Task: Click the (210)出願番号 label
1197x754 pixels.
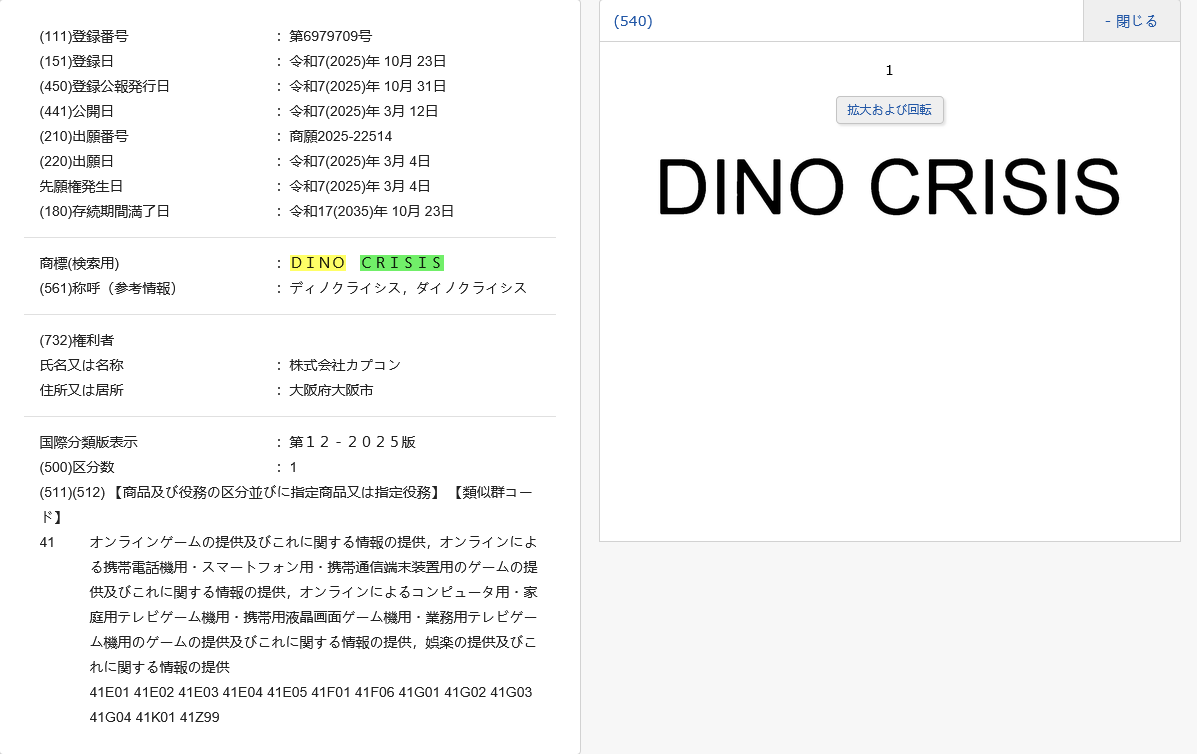Action: pos(84,137)
